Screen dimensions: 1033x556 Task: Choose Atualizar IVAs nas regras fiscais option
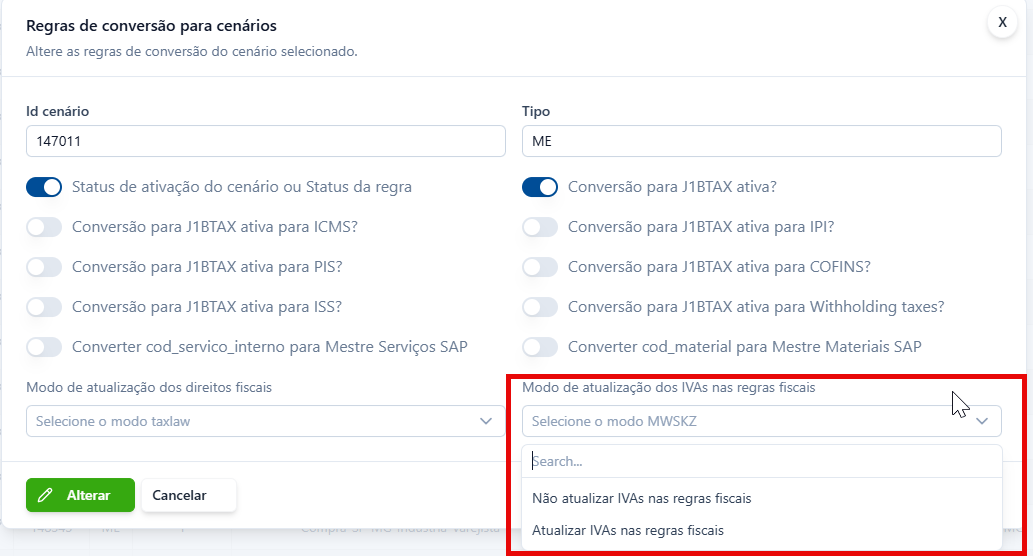point(762,530)
